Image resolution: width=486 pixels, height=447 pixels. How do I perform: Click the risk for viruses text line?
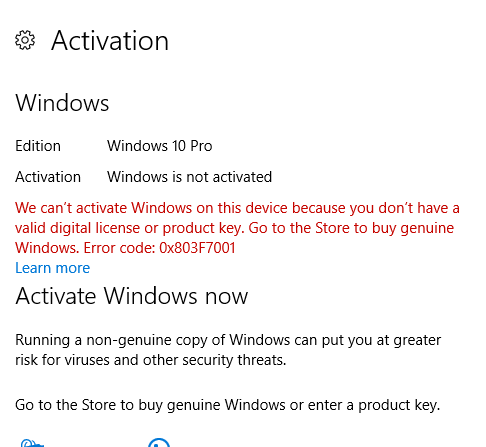click(x=151, y=360)
